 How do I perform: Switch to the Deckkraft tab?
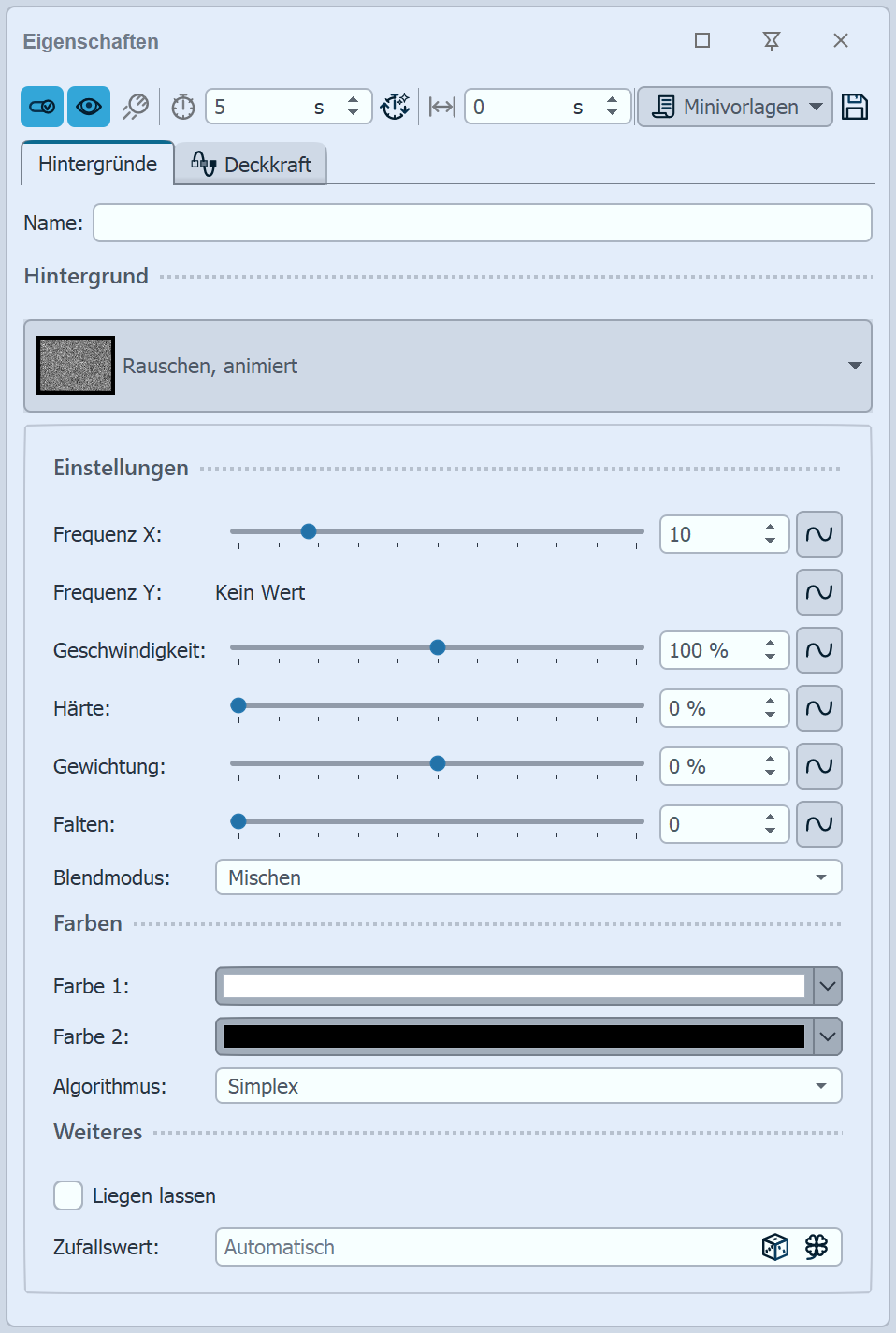pyautogui.click(x=251, y=165)
